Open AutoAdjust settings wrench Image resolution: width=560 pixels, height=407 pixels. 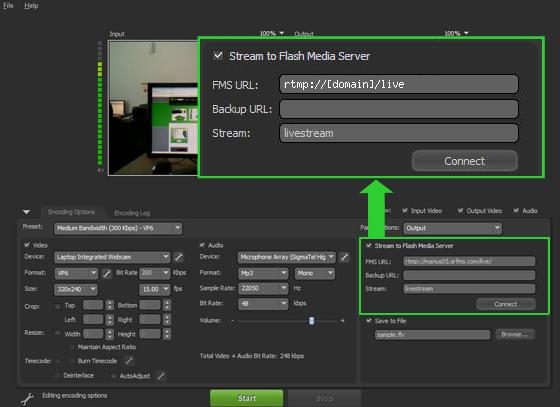161,376
